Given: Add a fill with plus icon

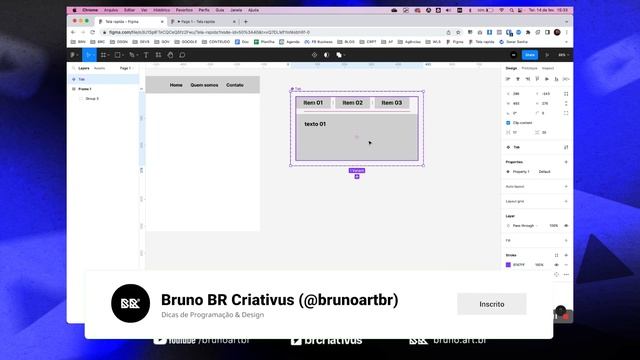Looking at the screenshot, I should 566,240.
